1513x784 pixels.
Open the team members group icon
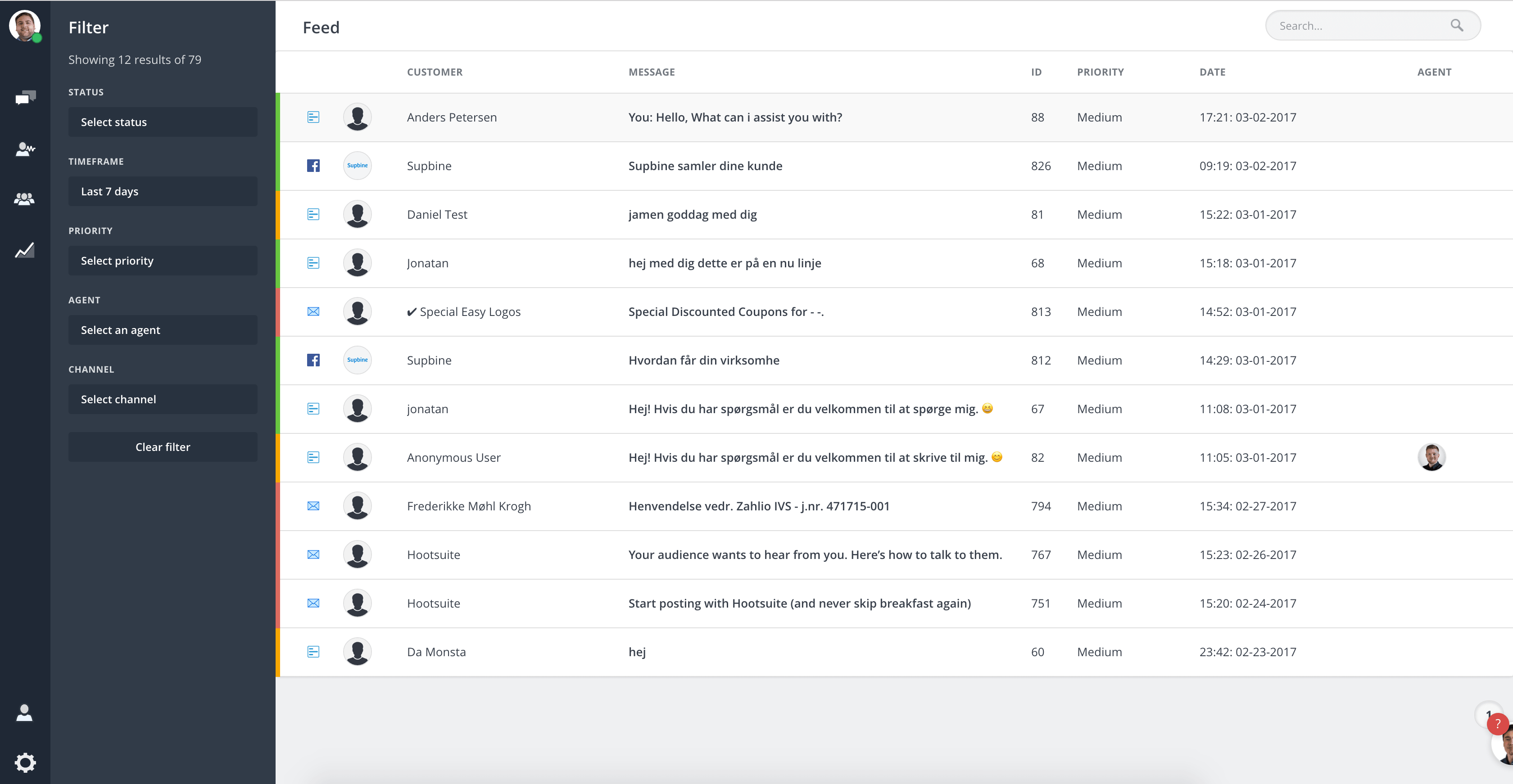pyautogui.click(x=25, y=199)
